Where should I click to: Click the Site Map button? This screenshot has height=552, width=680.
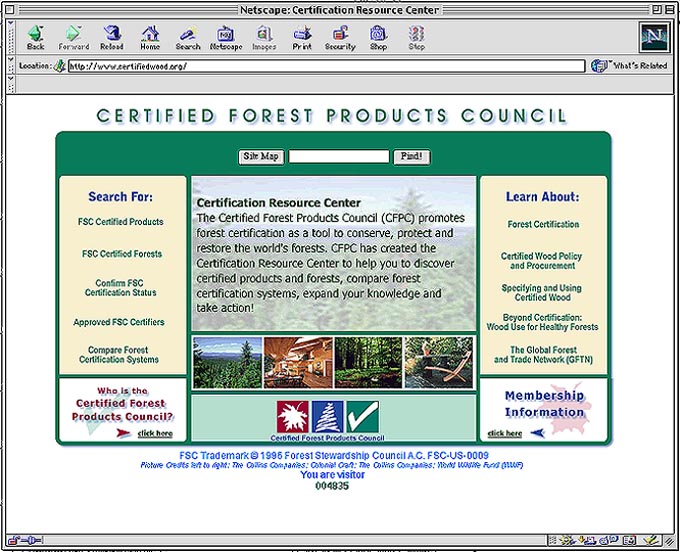(261, 157)
